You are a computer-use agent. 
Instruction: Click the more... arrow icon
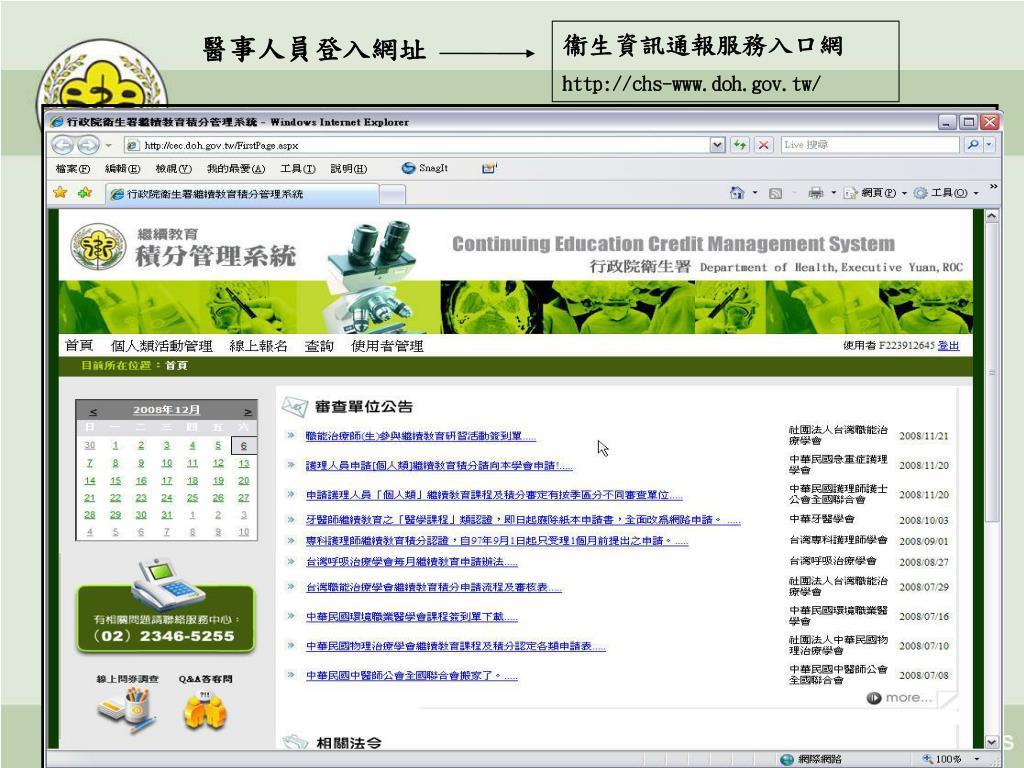[873, 698]
